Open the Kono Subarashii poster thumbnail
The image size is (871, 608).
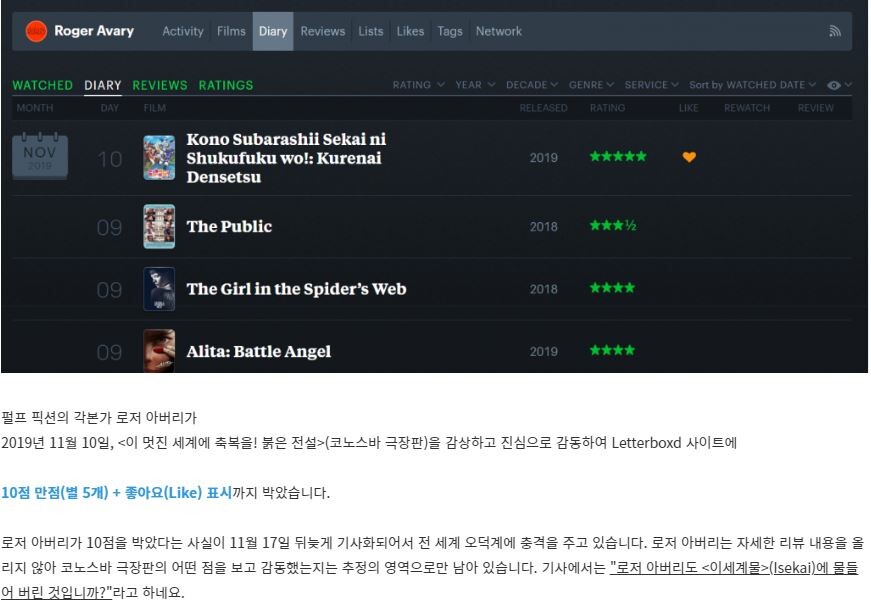159,158
